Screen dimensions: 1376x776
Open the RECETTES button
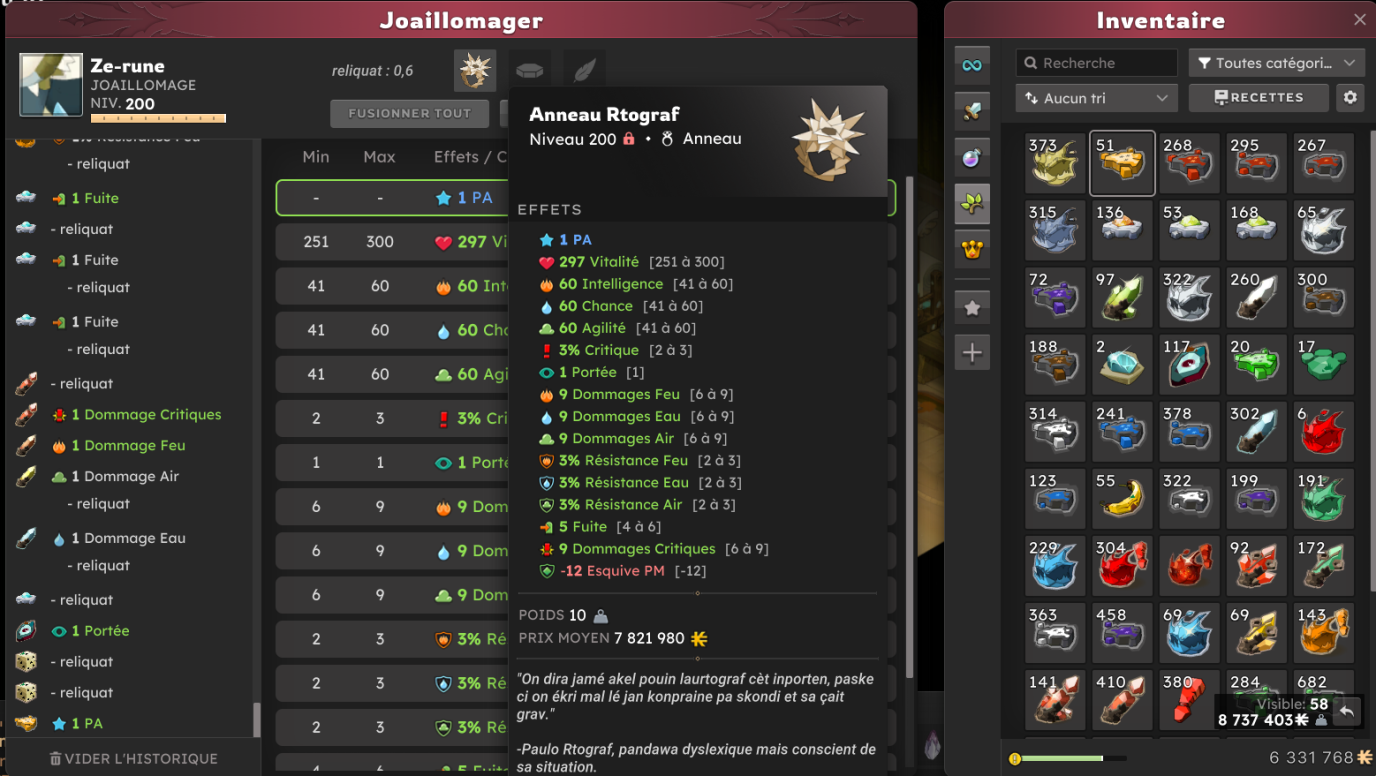click(1259, 98)
